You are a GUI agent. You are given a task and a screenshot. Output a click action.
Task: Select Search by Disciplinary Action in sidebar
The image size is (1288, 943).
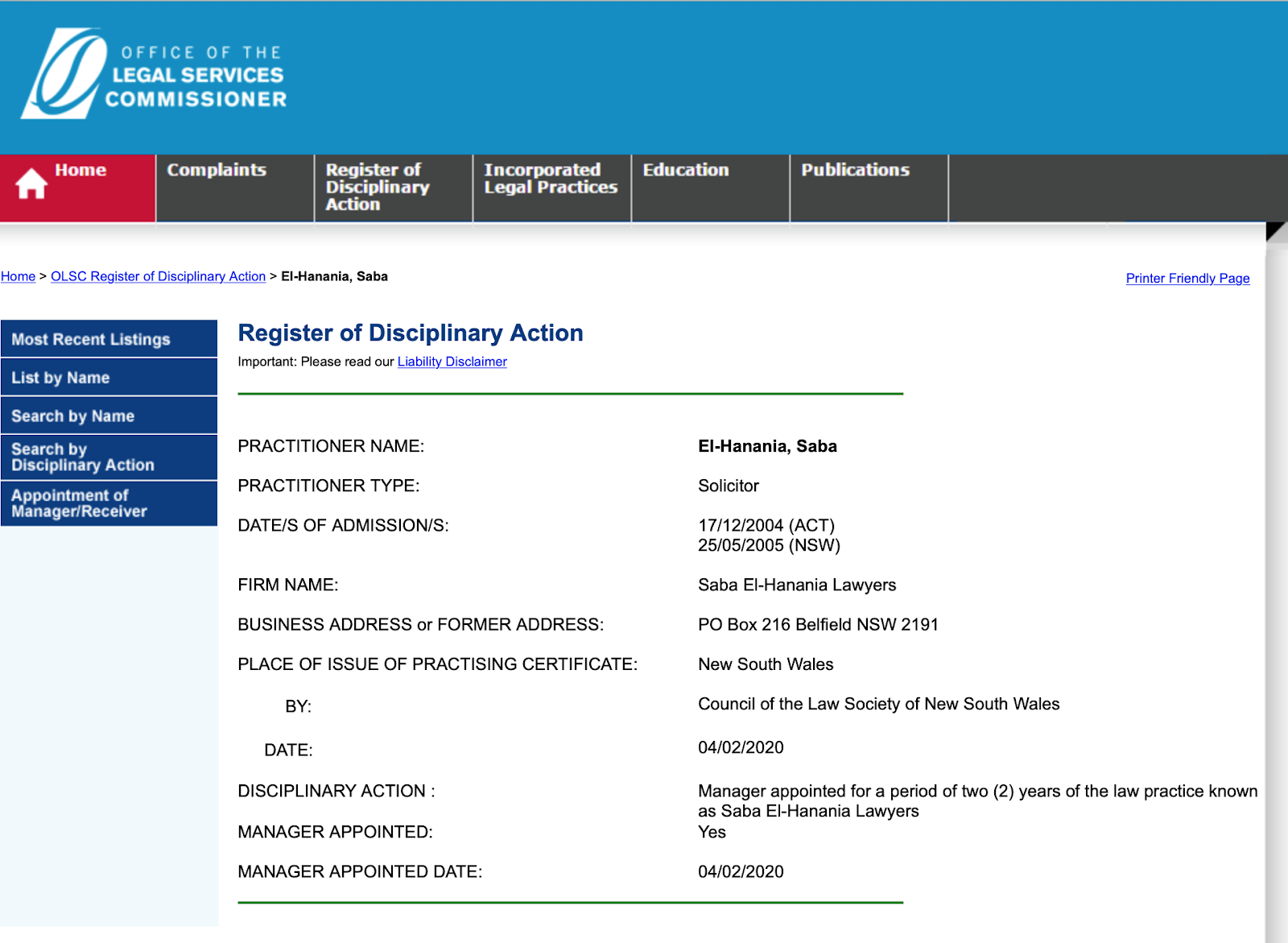tap(109, 457)
